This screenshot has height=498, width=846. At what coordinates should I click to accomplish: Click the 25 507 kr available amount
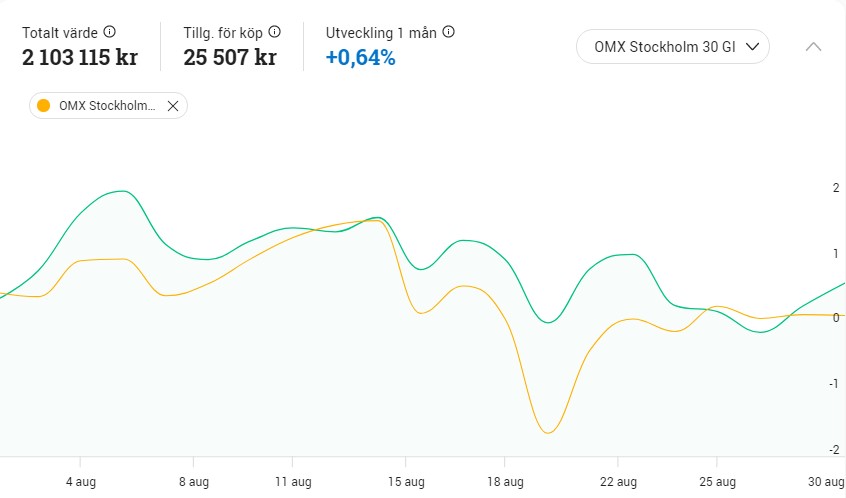[230, 57]
